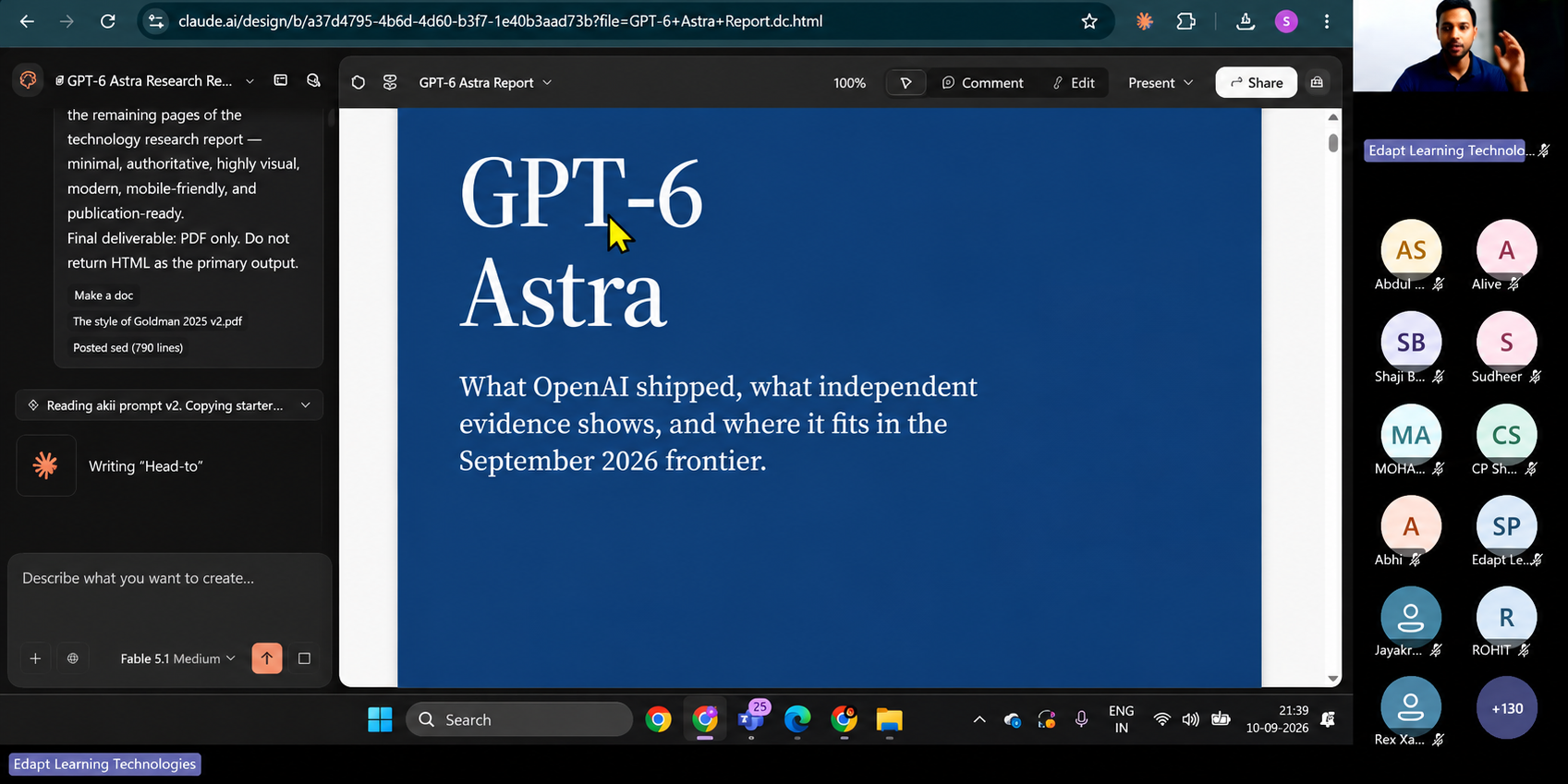
Task: Open the Present dropdown
Action: click(1161, 83)
